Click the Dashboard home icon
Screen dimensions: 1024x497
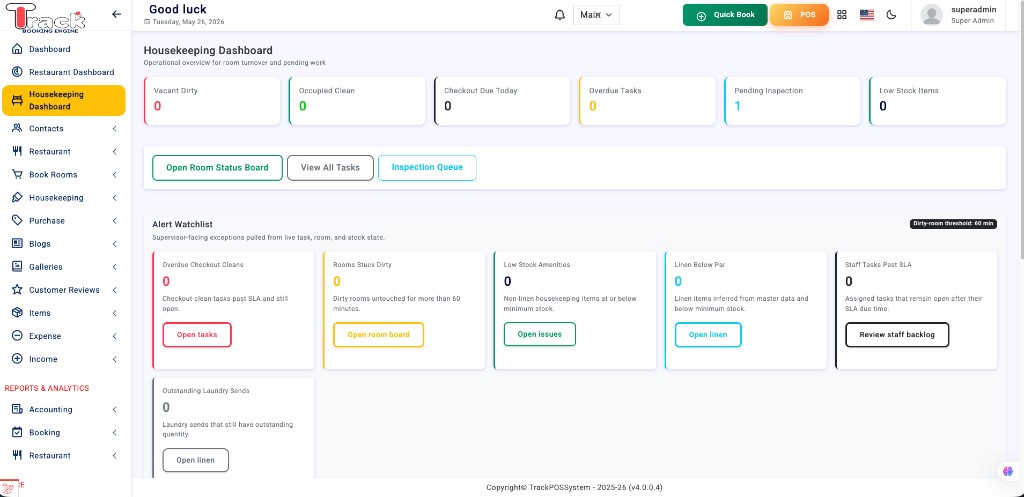point(18,49)
